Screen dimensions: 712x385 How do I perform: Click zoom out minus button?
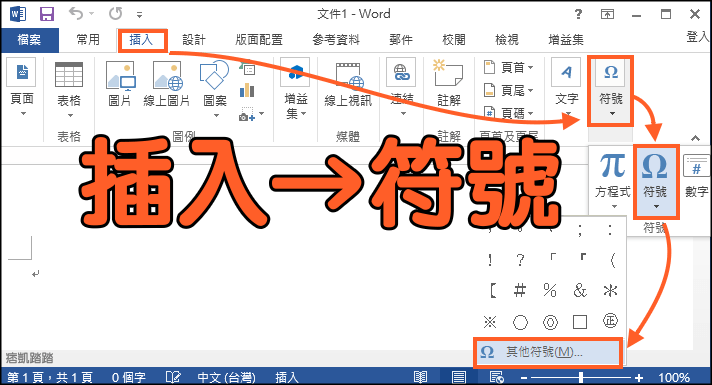(x=524, y=377)
